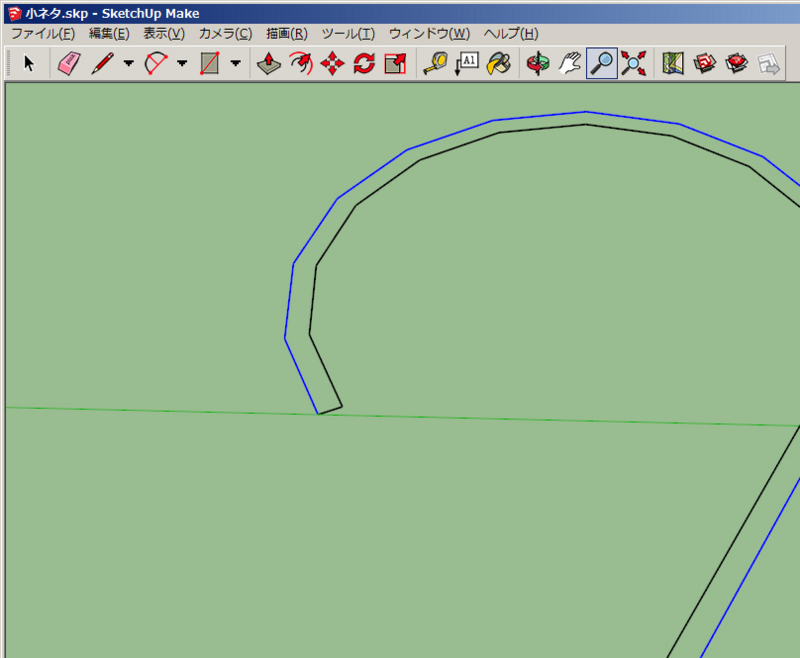
Task: Pick the Move tool
Action: click(332, 63)
